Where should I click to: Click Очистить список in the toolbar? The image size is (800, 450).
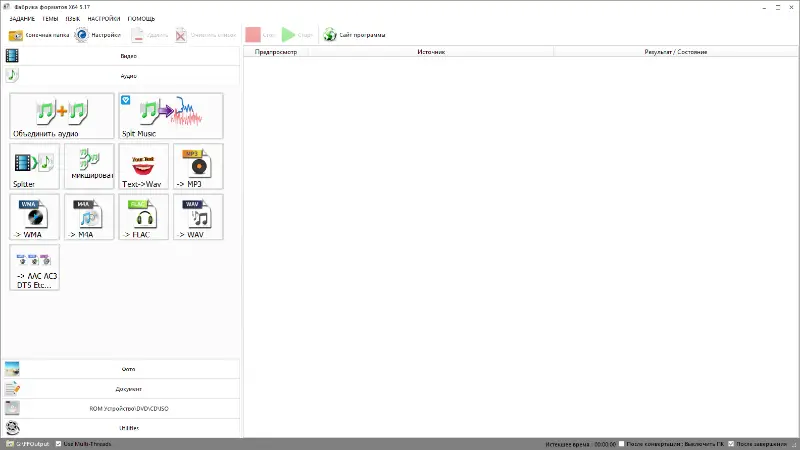(x=206, y=35)
